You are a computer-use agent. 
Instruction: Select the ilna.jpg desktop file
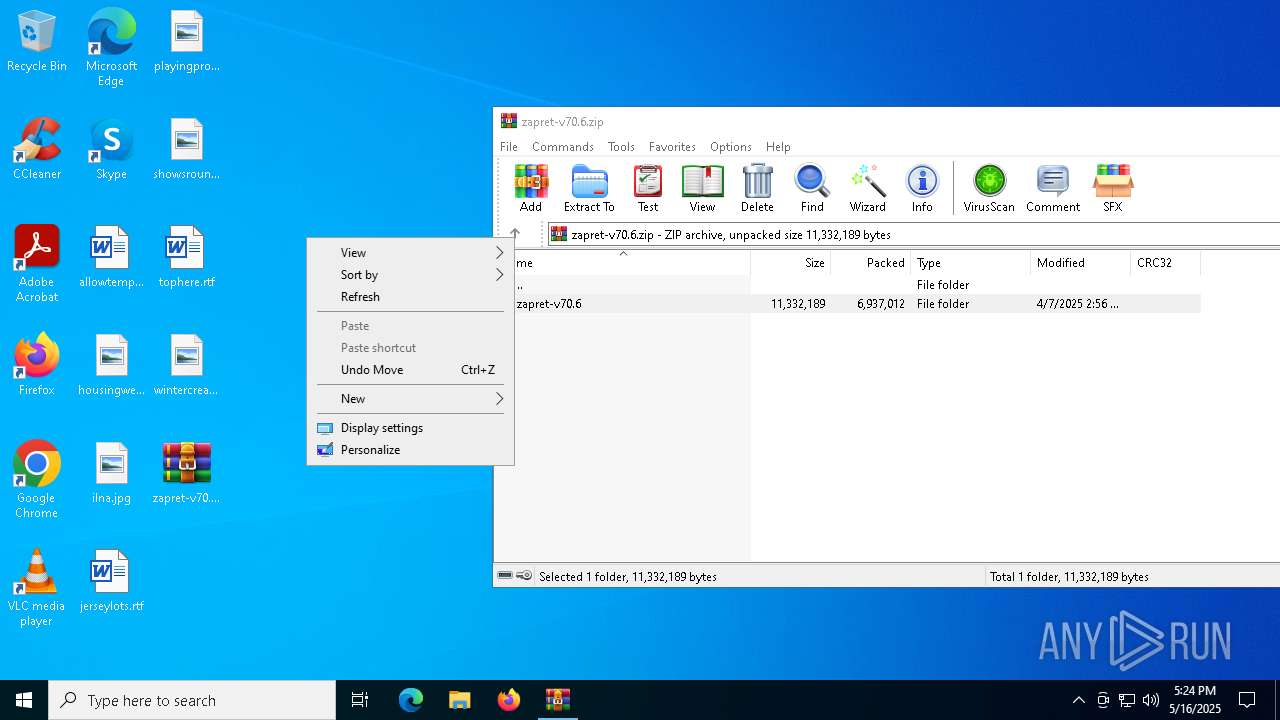click(111, 474)
